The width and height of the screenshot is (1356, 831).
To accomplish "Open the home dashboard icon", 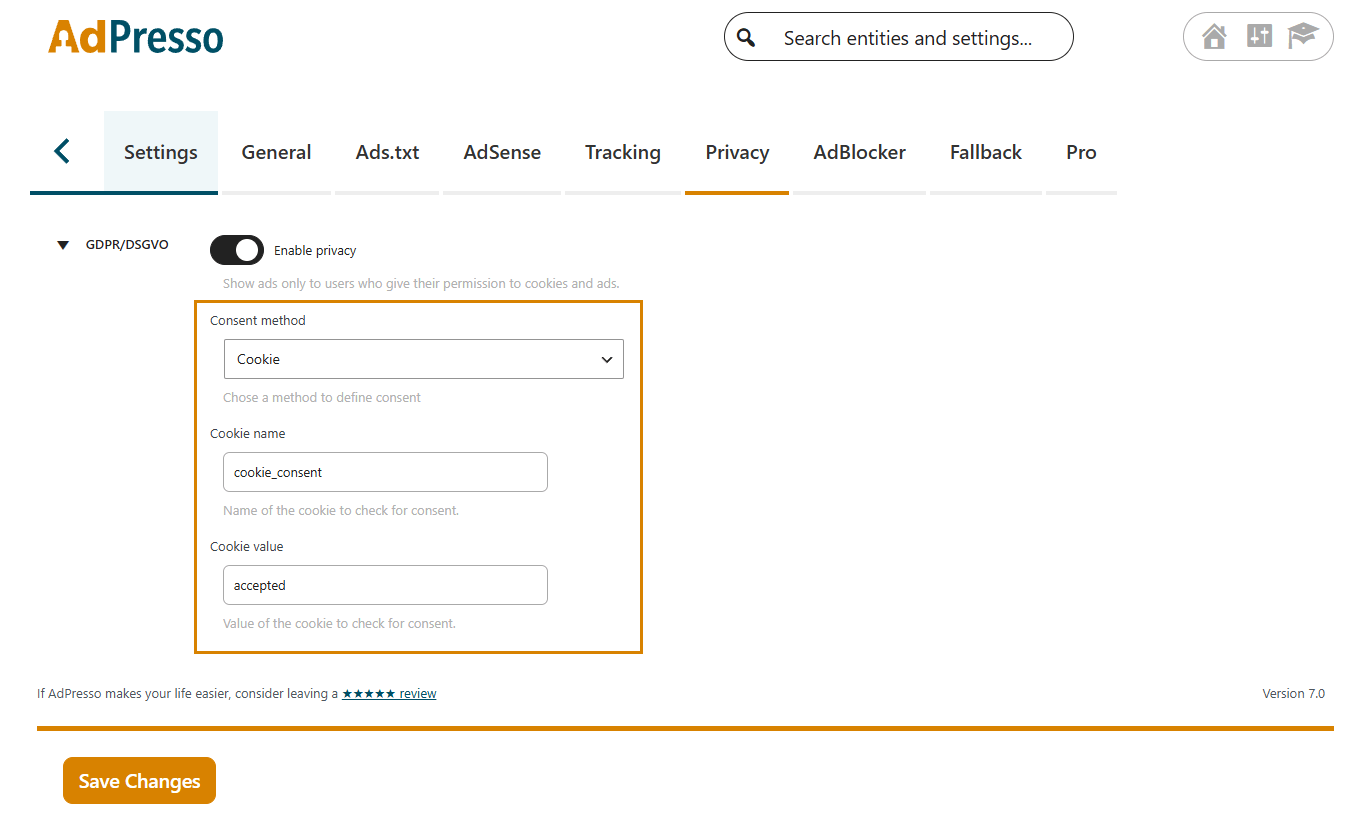I will [1214, 37].
